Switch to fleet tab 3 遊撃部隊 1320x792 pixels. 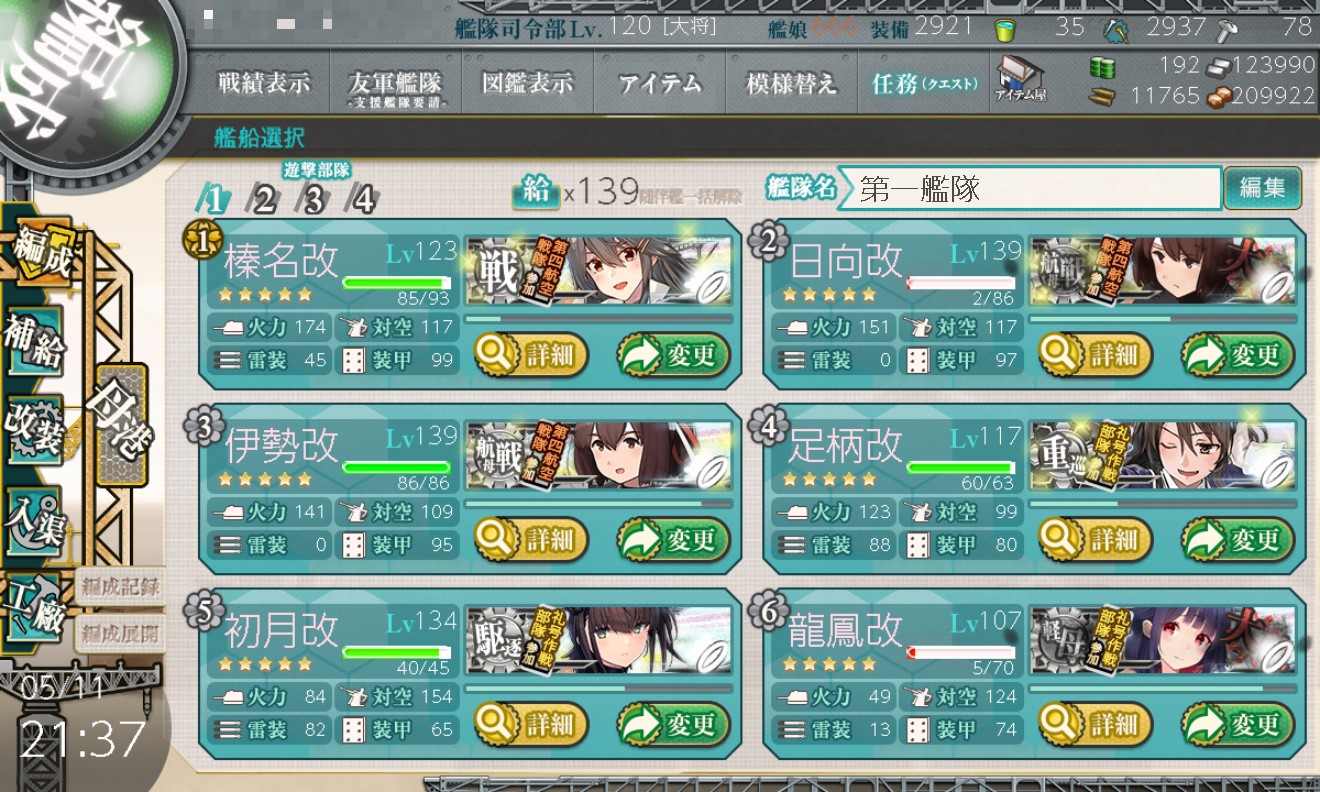(313, 200)
